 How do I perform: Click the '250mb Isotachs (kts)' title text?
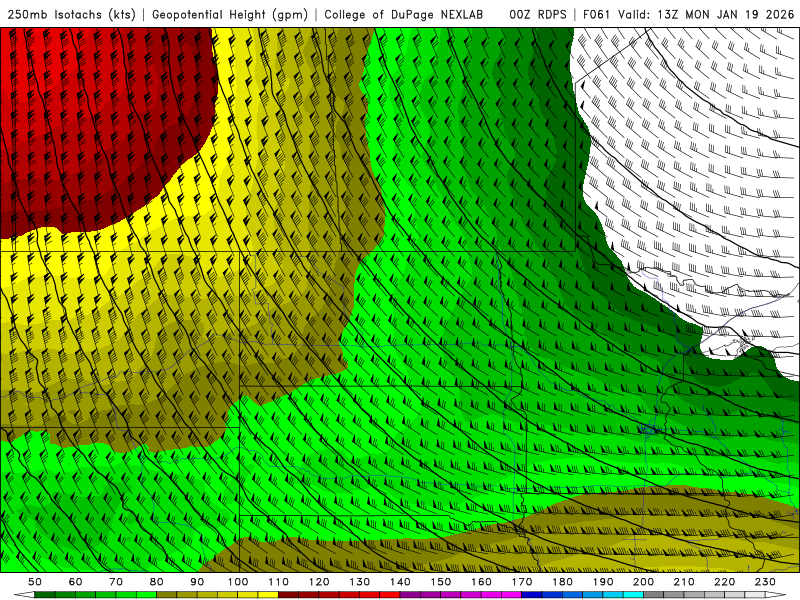pyautogui.click(x=72, y=14)
